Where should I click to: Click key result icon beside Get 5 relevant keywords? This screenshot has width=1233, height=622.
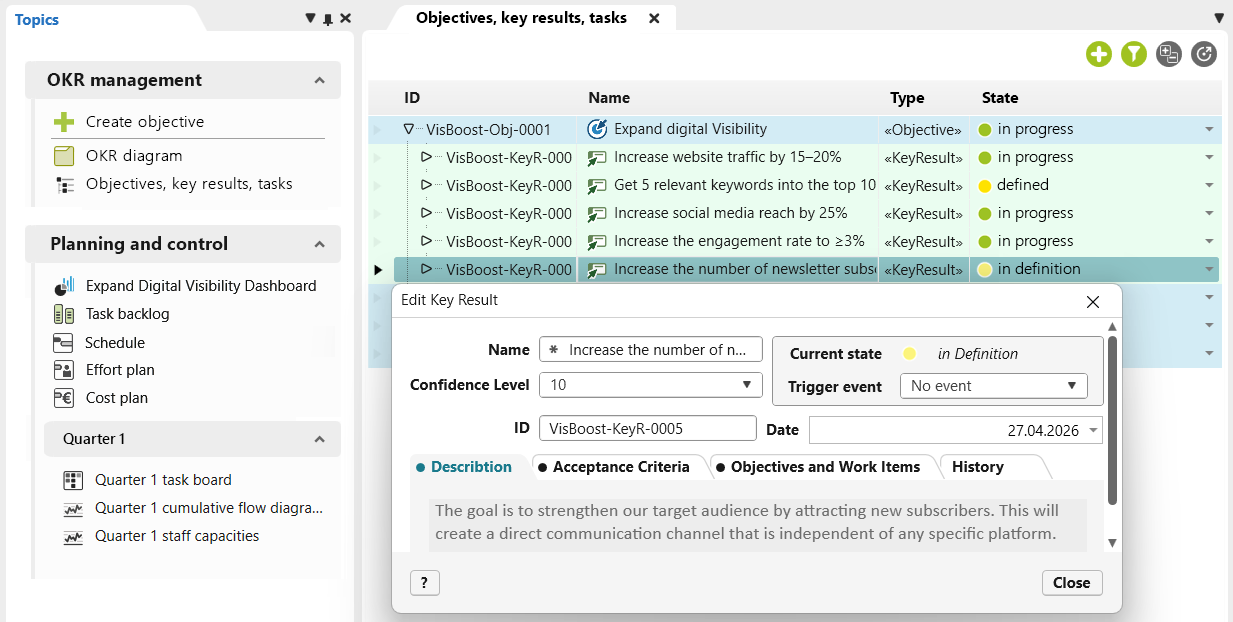(597, 185)
